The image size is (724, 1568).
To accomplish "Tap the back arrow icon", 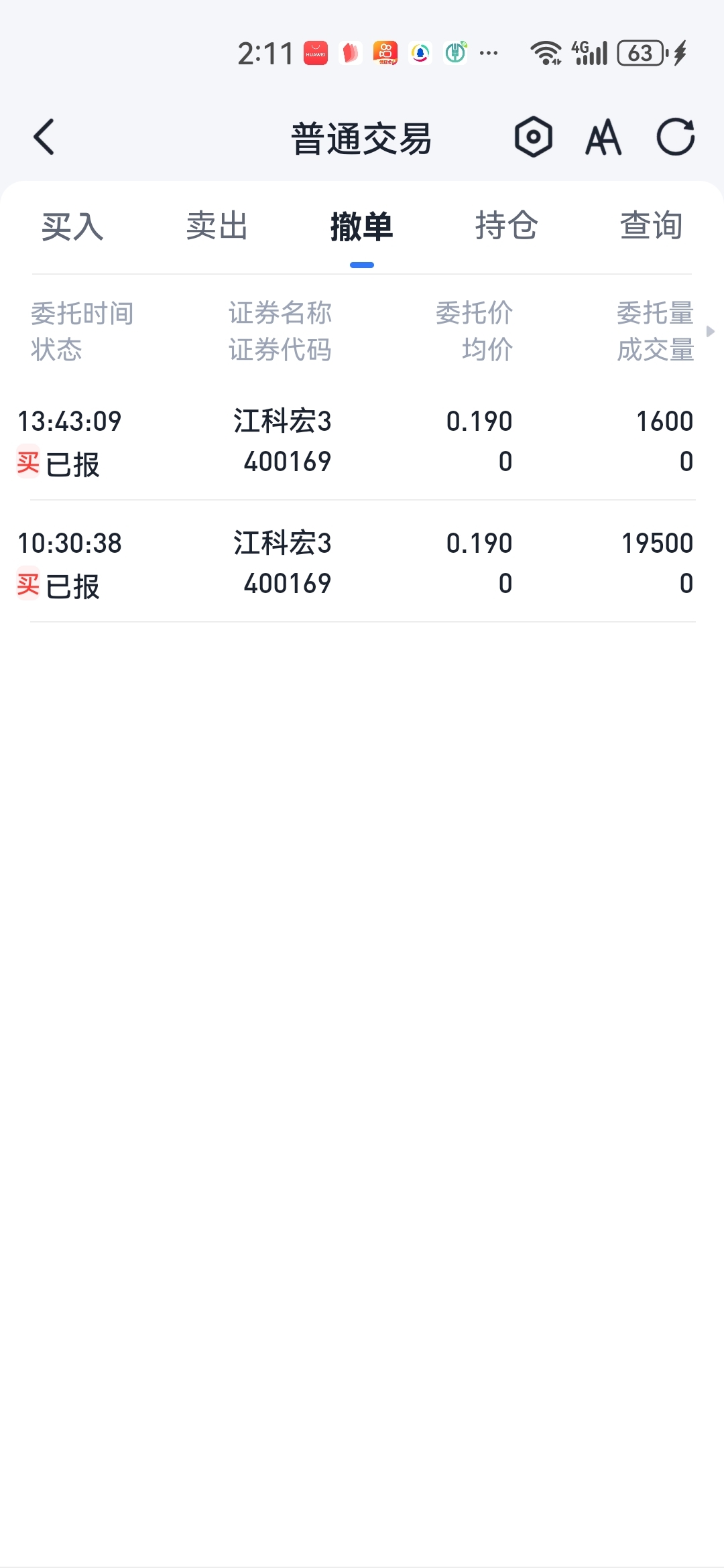I will 44,137.
